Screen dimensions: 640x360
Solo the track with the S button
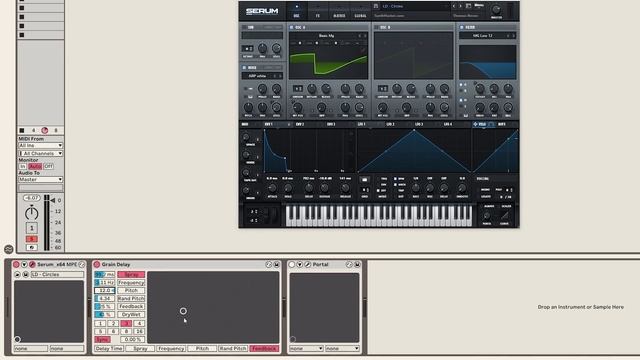(31, 239)
